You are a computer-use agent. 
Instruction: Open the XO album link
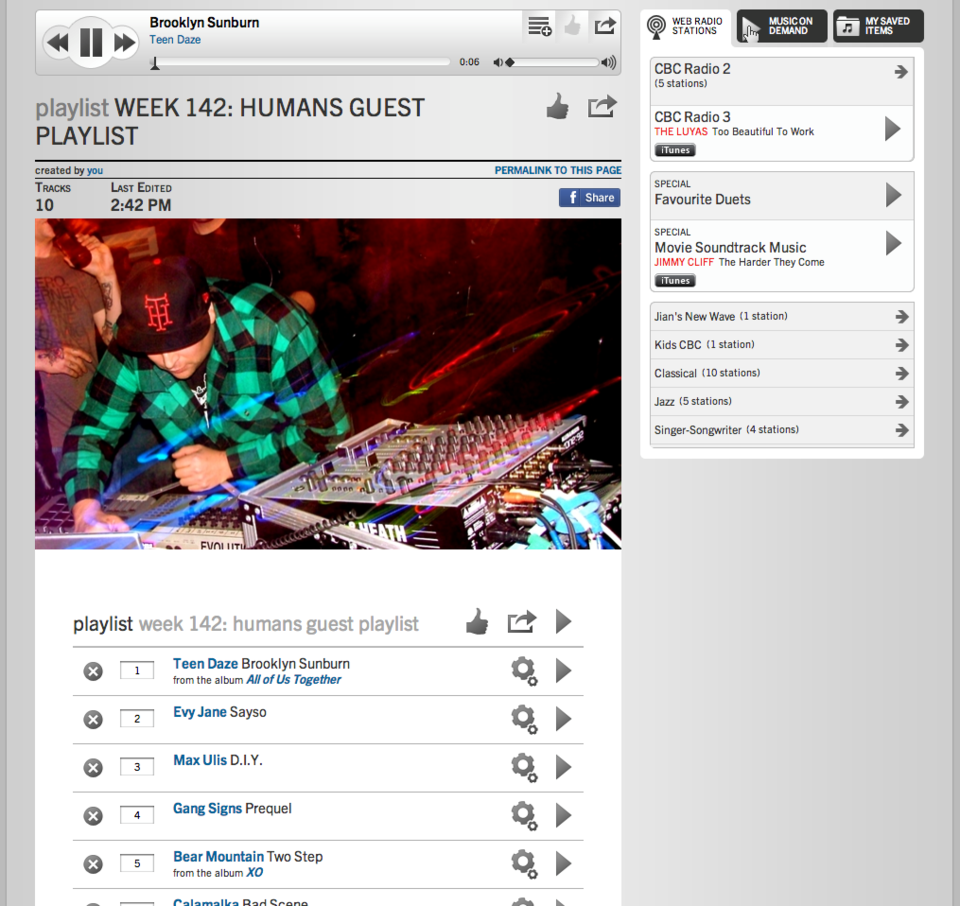click(x=255, y=872)
